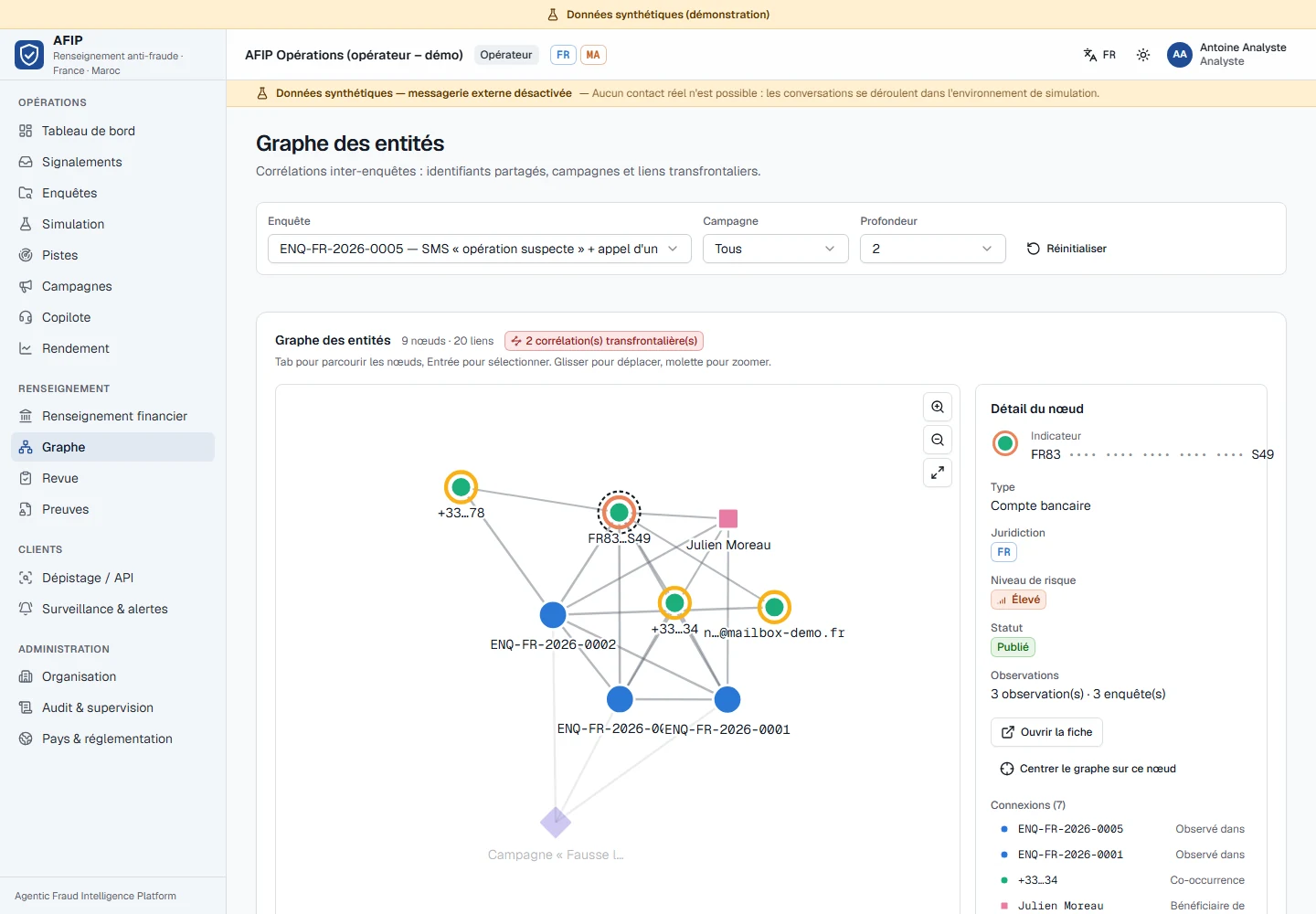Screen dimensions: 1316x914
Task: Select the mailbox-demo.fr email node
Action: click(x=774, y=607)
